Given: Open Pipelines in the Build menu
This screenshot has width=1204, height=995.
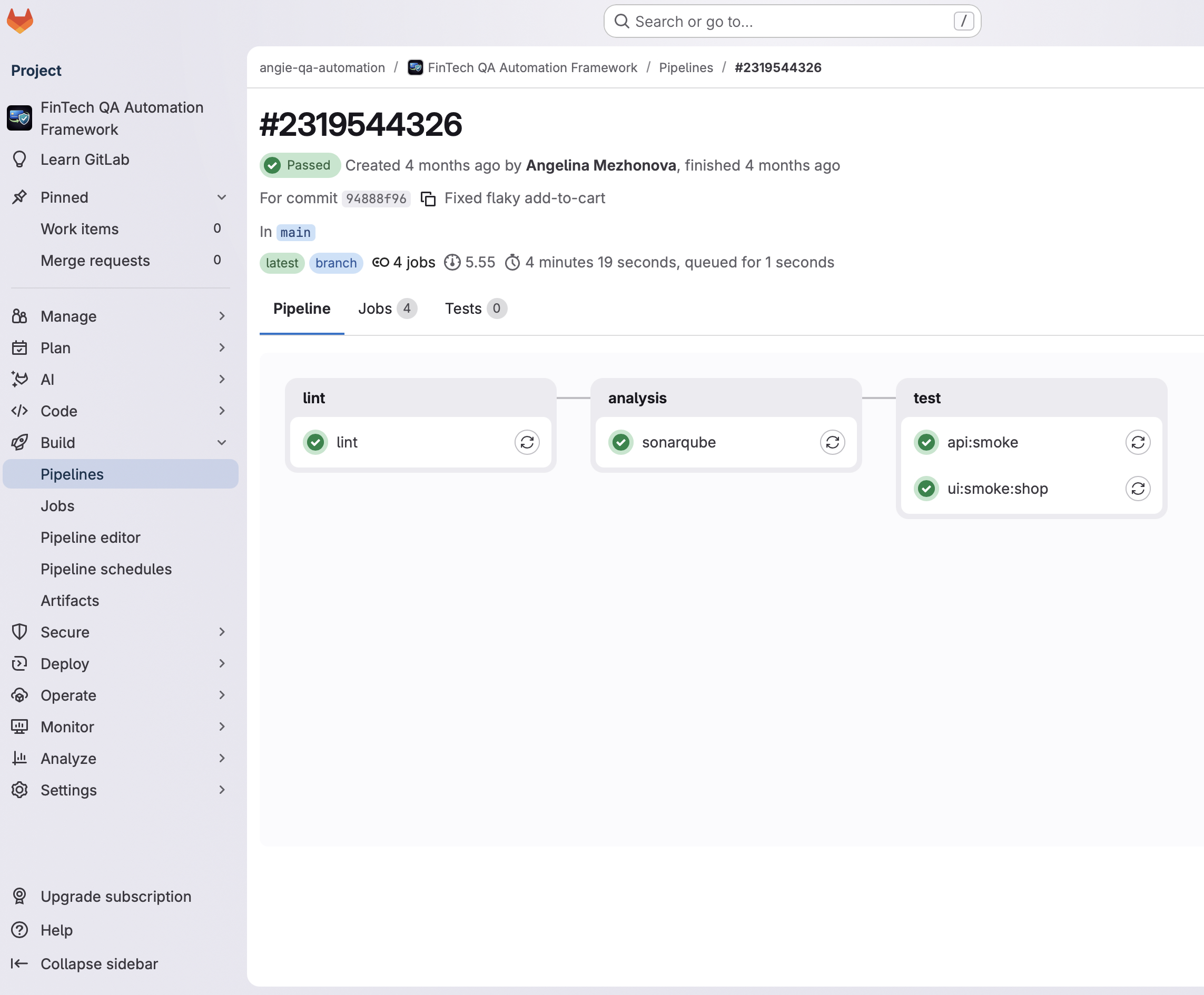Looking at the screenshot, I should point(121,474).
